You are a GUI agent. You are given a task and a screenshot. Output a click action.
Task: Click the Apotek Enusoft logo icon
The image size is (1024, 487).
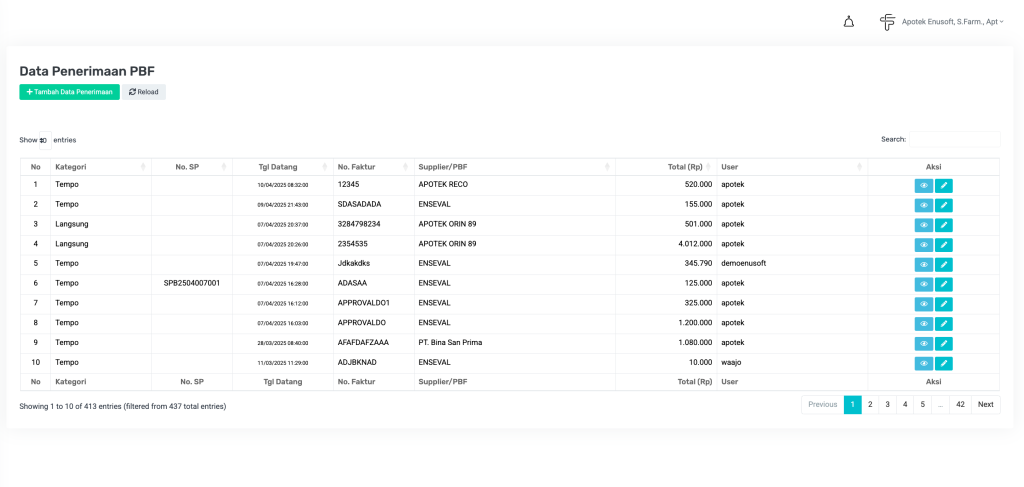coord(887,22)
